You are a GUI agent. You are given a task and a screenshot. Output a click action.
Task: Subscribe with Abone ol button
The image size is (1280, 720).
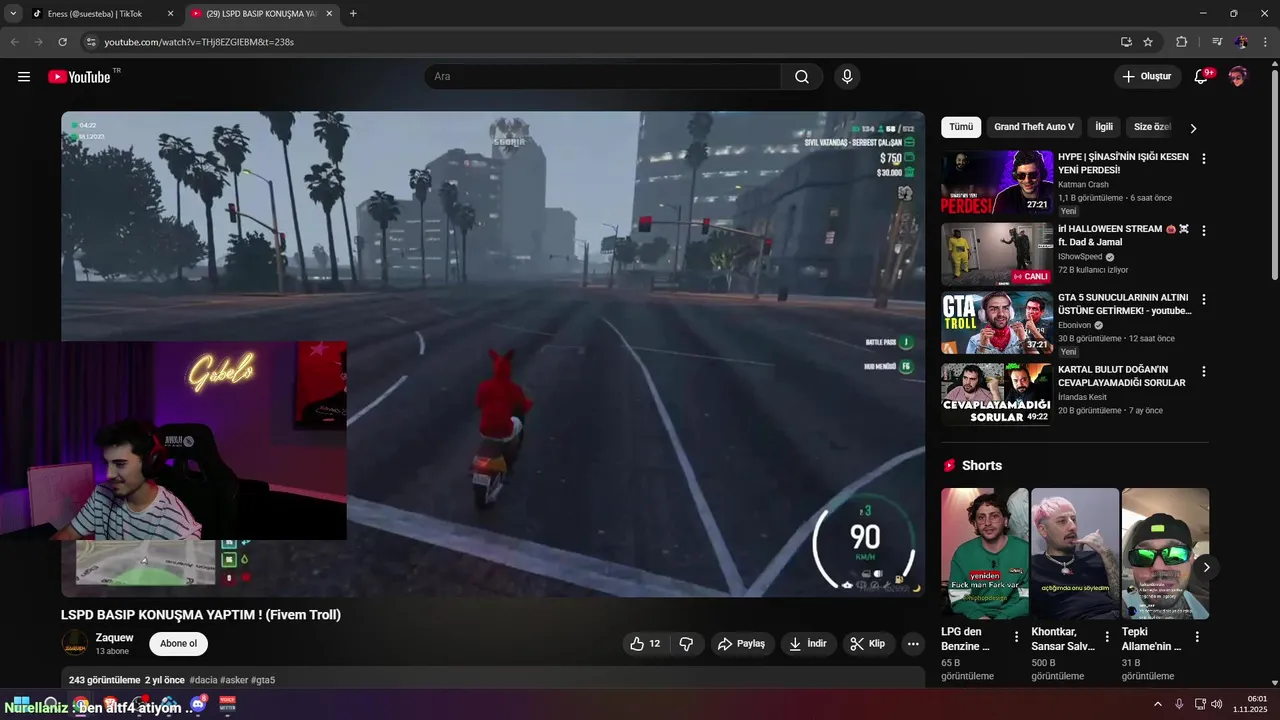pyautogui.click(x=178, y=644)
